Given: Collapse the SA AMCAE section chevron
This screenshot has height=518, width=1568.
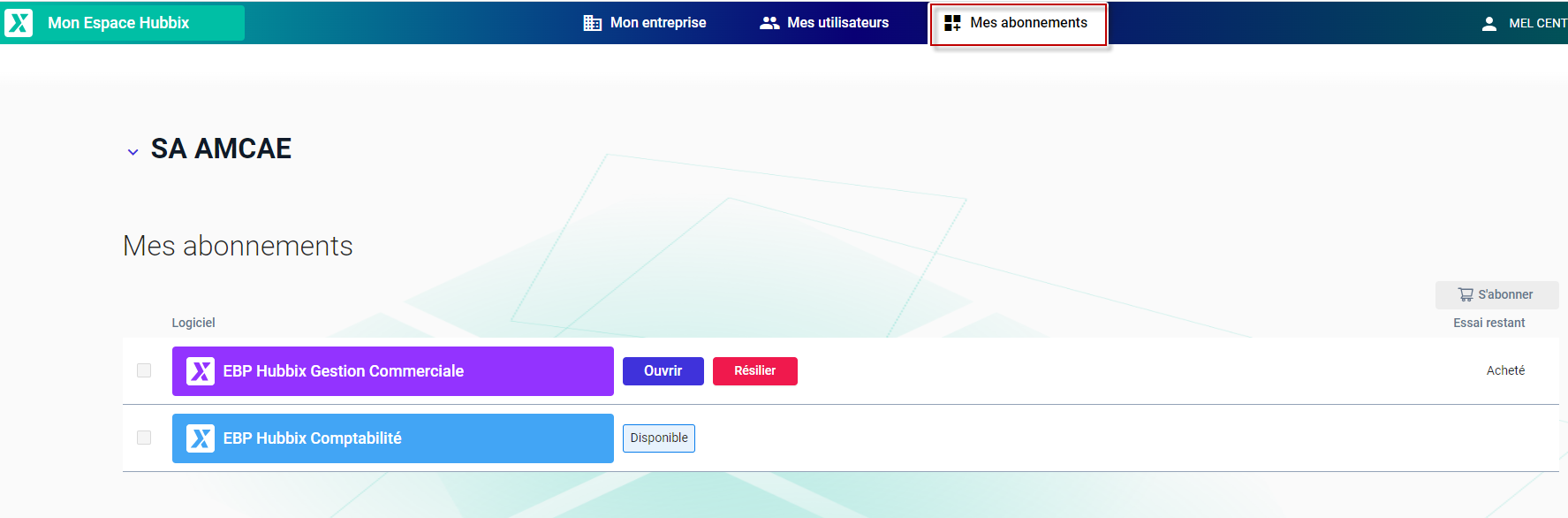Looking at the screenshot, I should 133,152.
